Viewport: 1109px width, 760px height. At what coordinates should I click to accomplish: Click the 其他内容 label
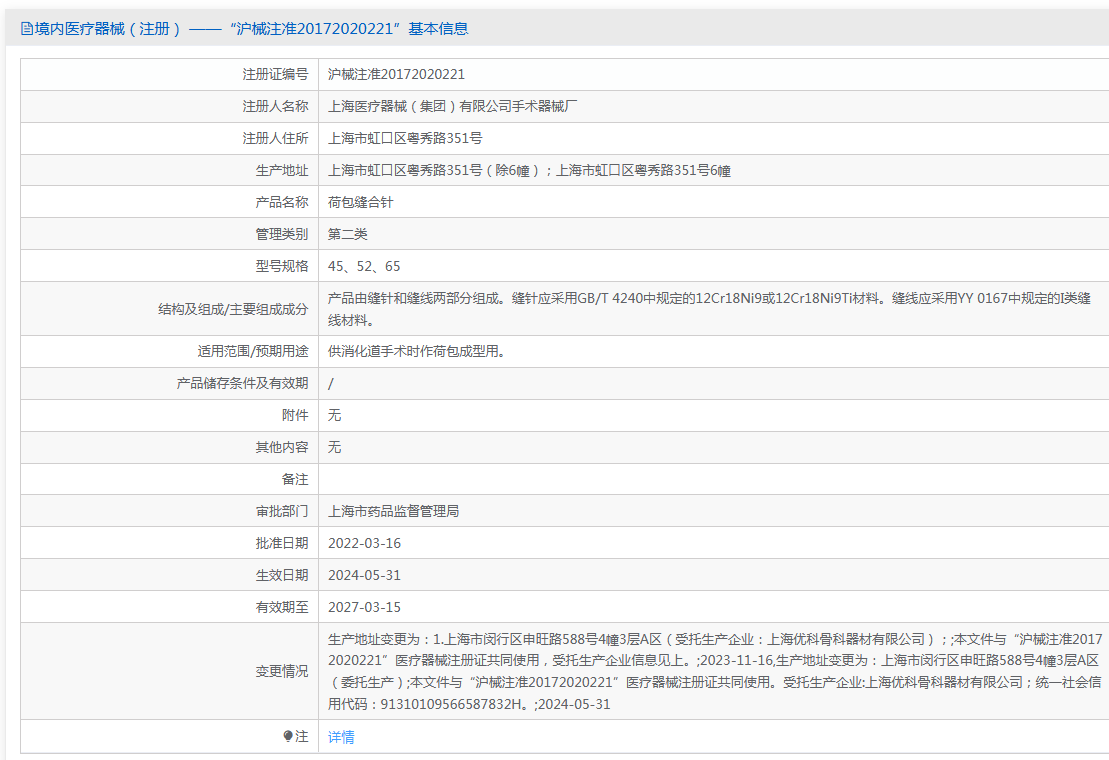(x=282, y=447)
